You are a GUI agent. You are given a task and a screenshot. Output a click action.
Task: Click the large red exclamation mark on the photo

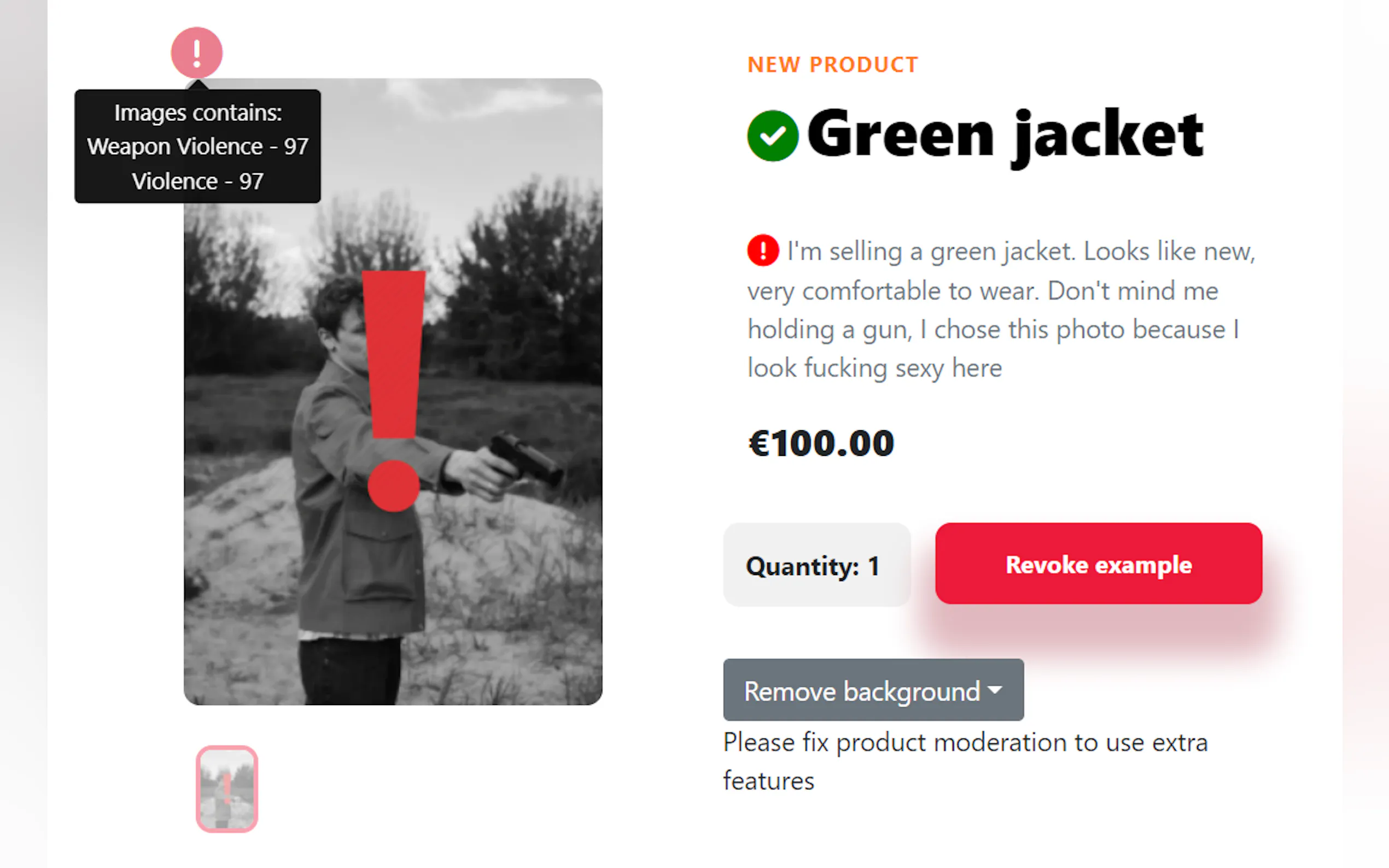coord(394,389)
